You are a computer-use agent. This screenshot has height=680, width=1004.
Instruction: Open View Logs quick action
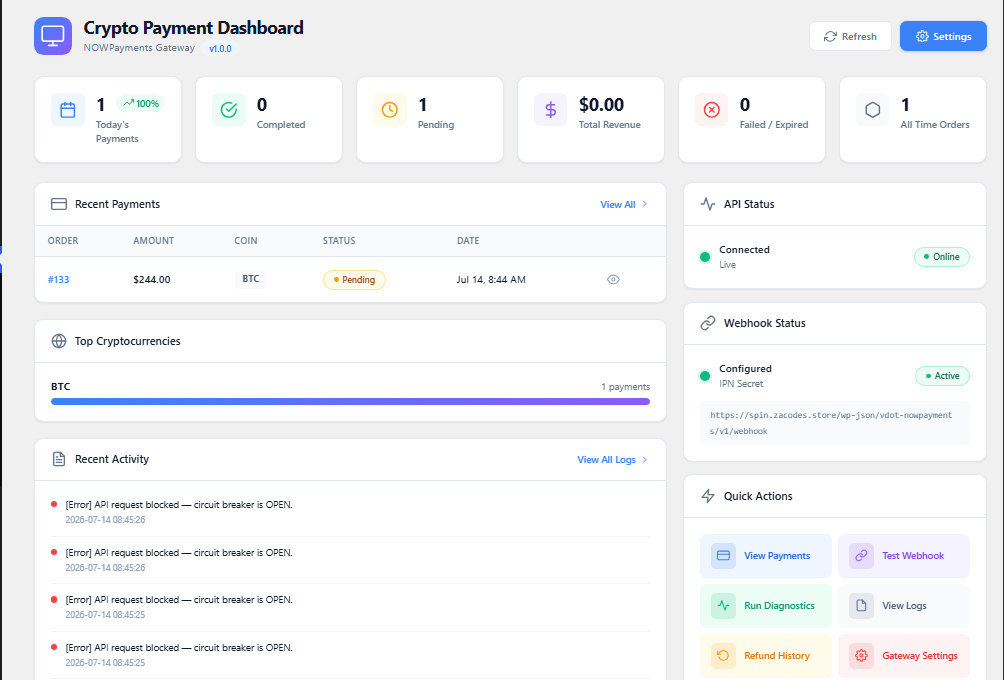903,606
